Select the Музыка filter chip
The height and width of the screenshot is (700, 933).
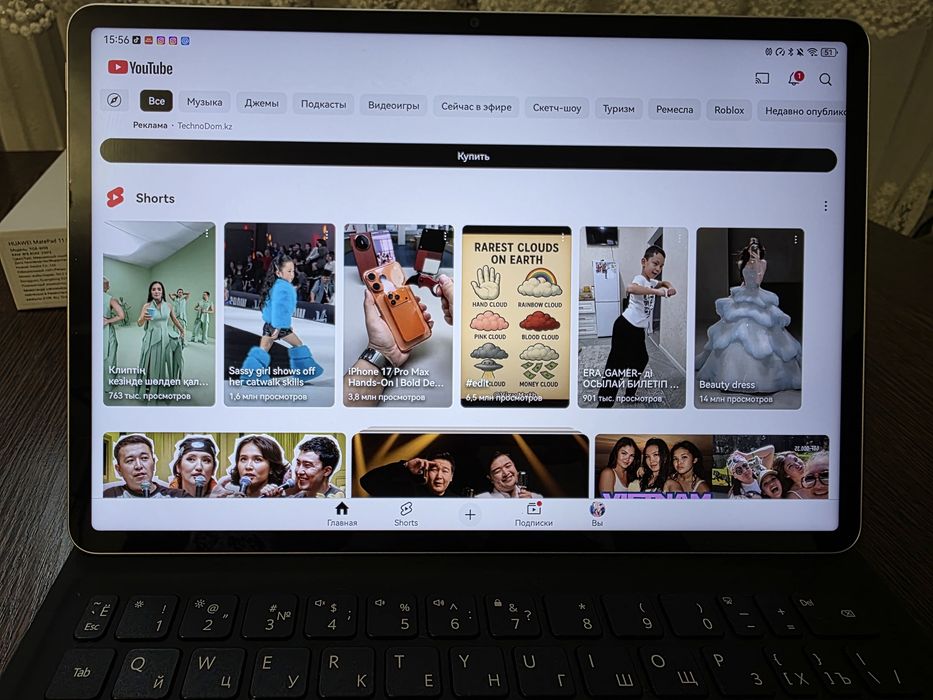tap(205, 102)
